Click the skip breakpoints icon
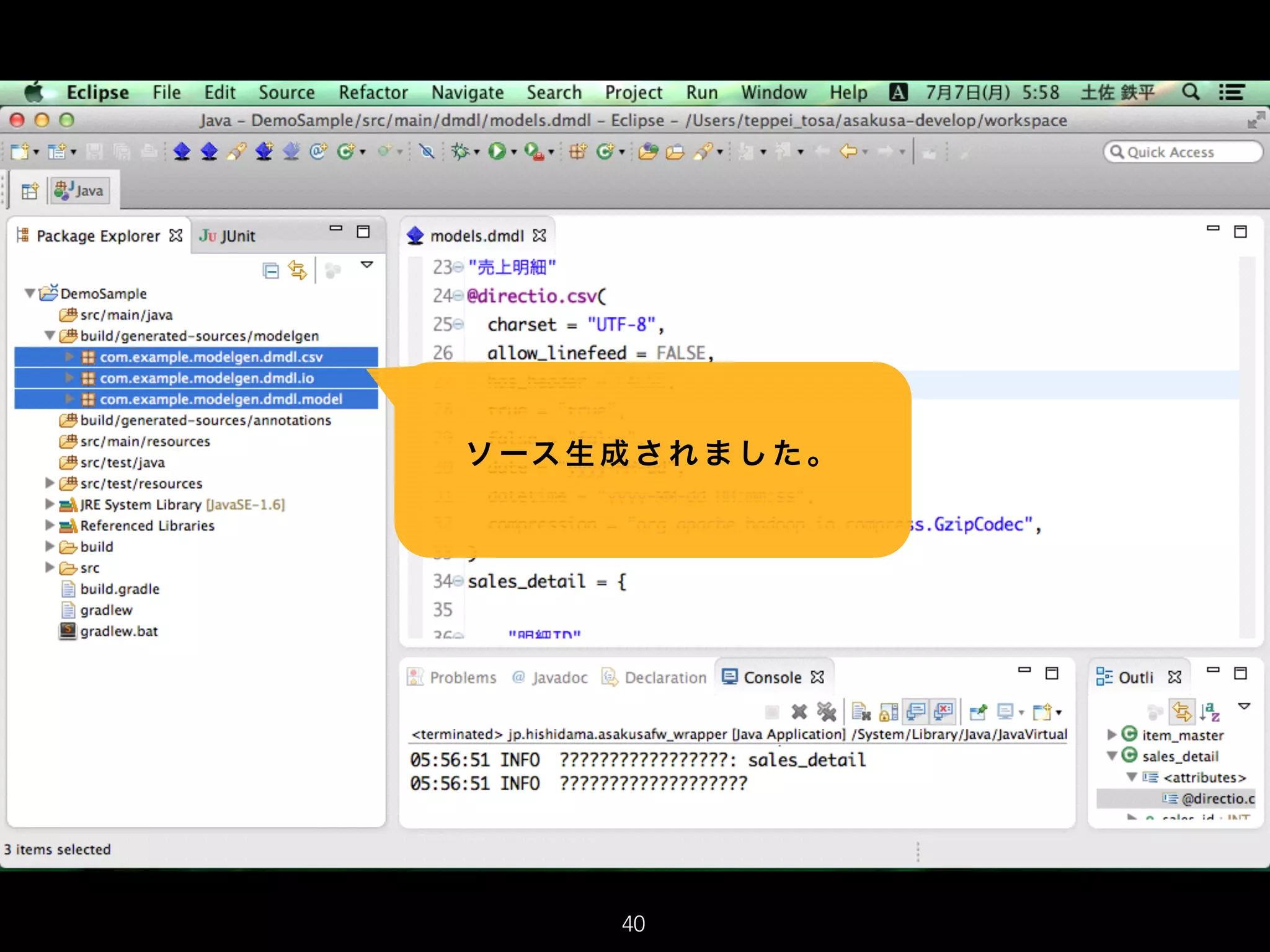1270x952 pixels. tap(427, 151)
